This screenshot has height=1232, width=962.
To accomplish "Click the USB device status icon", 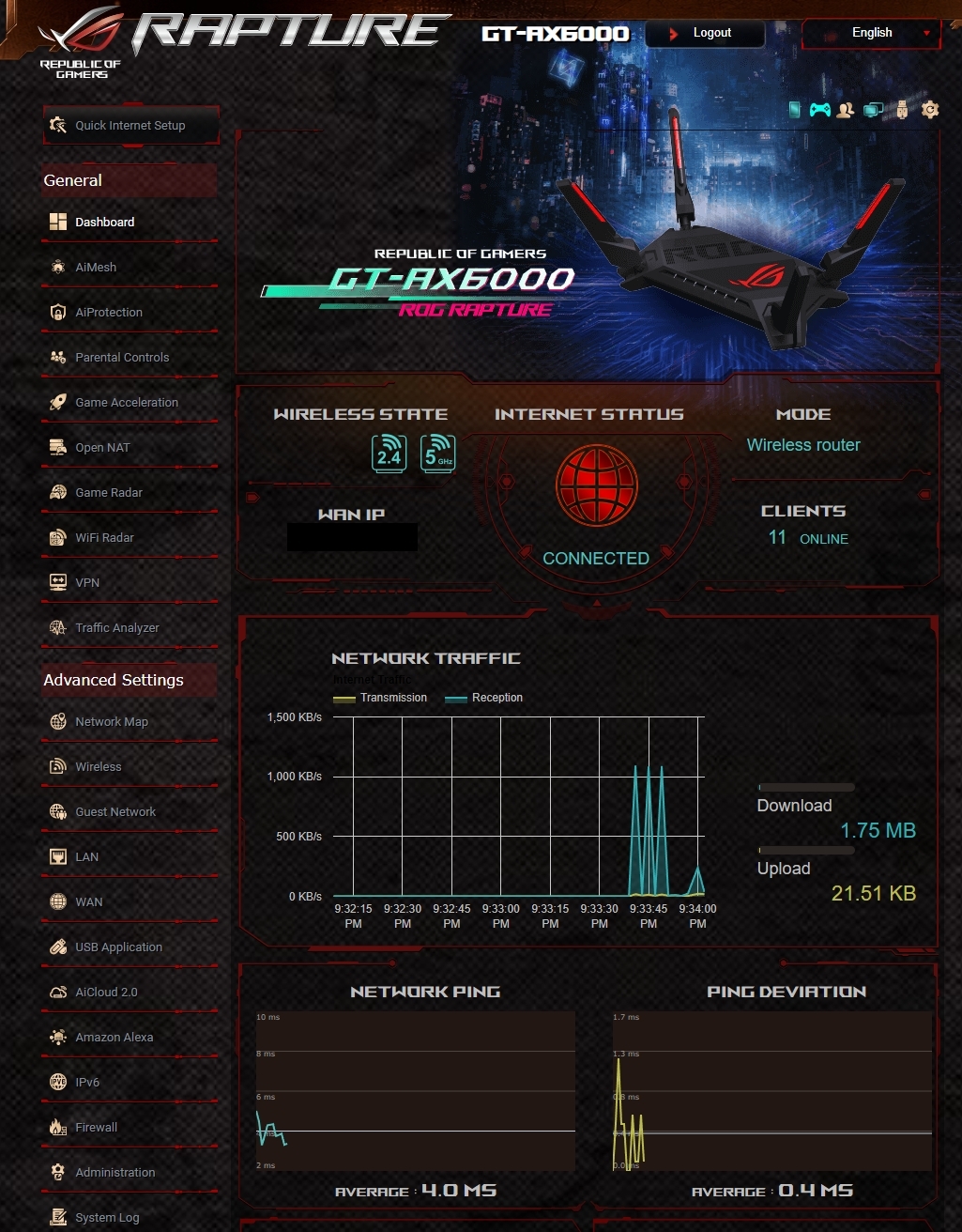I will [x=903, y=110].
